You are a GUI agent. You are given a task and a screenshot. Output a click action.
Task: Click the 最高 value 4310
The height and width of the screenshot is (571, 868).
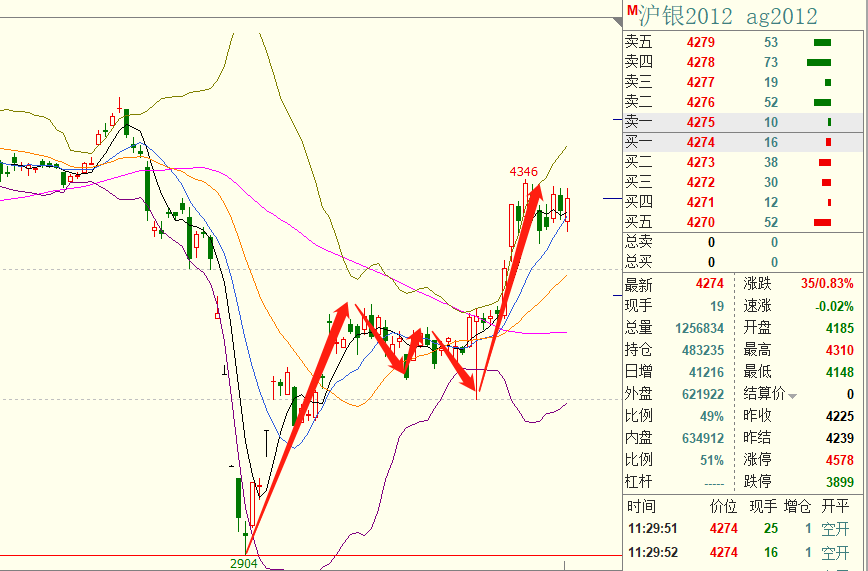(x=840, y=350)
